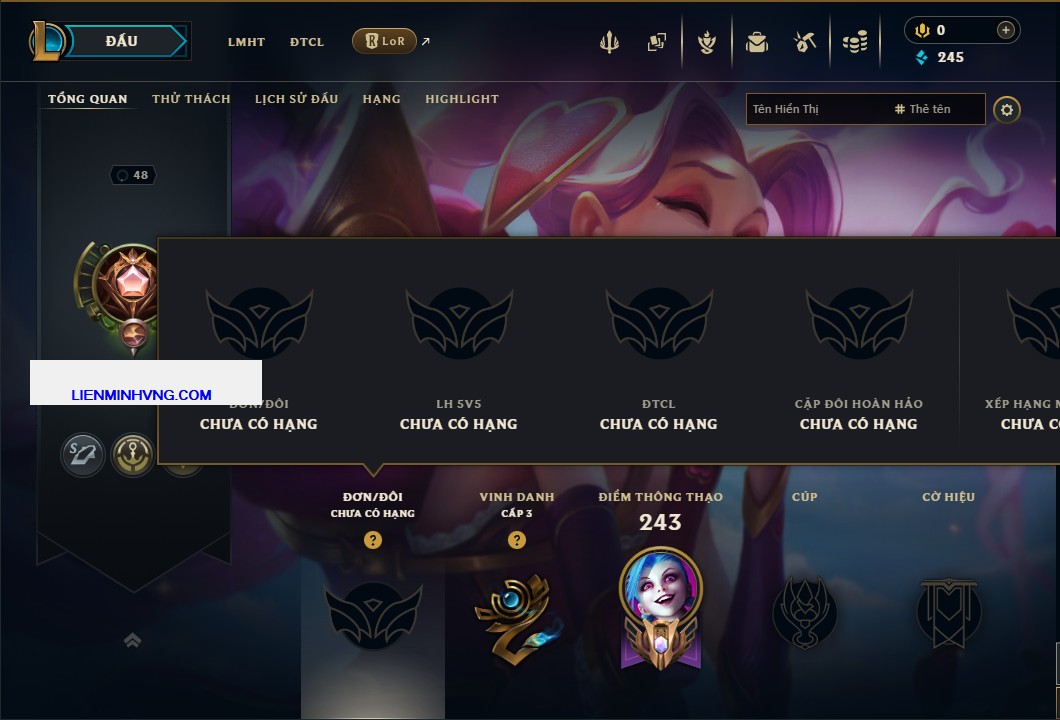Switch to the Thử Thách tab
This screenshot has width=1060, height=720.
(x=191, y=99)
